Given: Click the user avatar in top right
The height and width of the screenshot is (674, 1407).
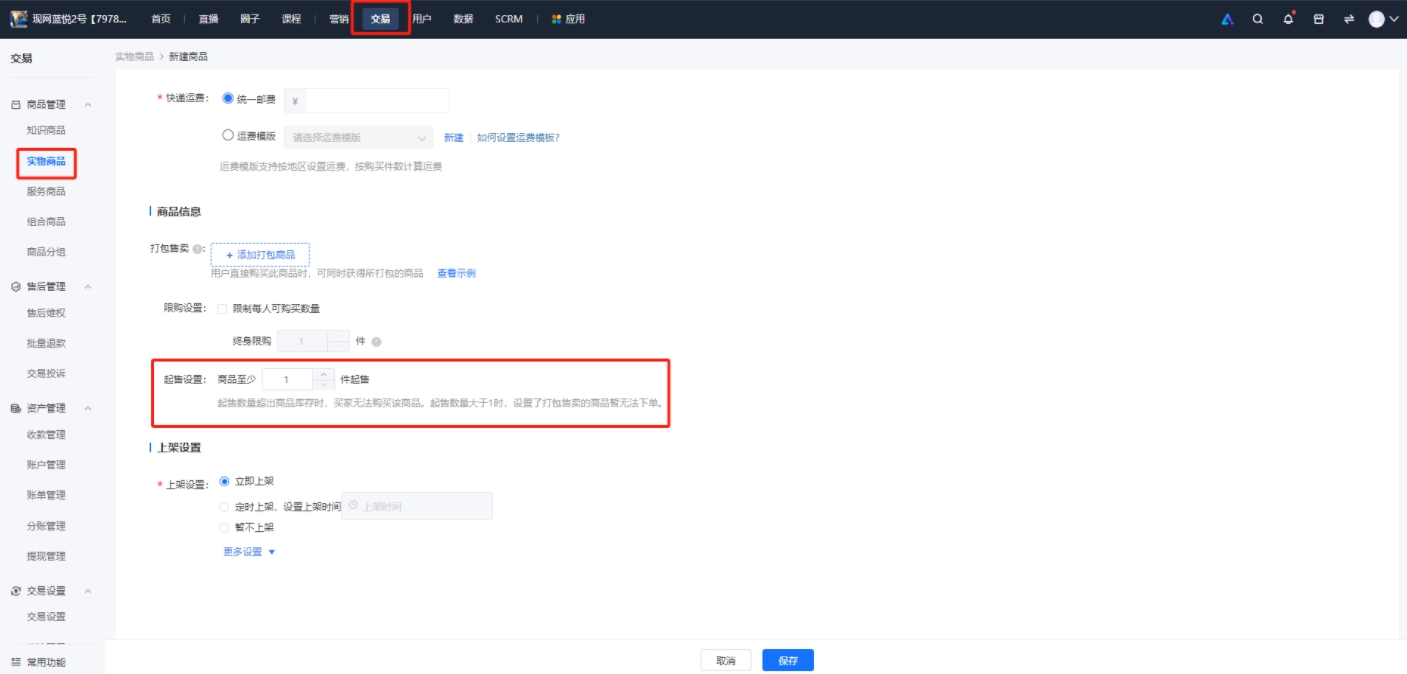Looking at the screenshot, I should point(1377,19).
